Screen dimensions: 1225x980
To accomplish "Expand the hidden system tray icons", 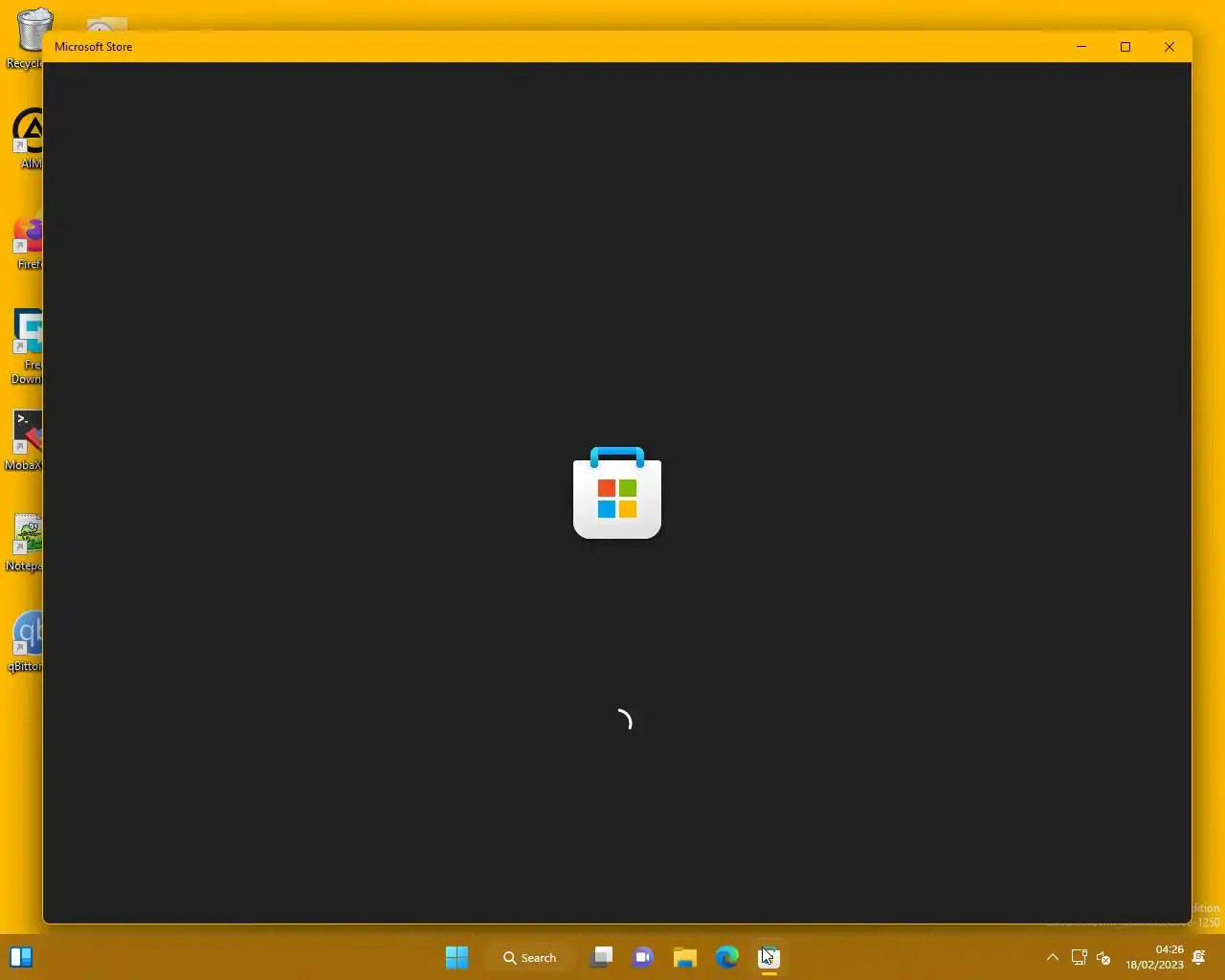I will point(1052,957).
